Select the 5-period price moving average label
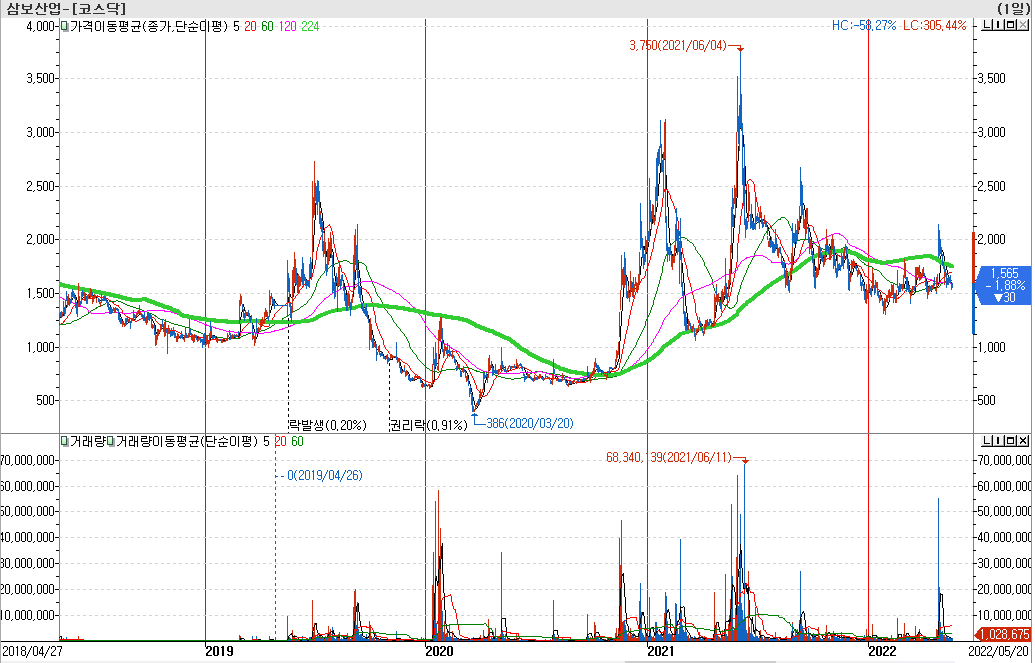The width and height of the screenshot is (1035, 663). point(236,26)
